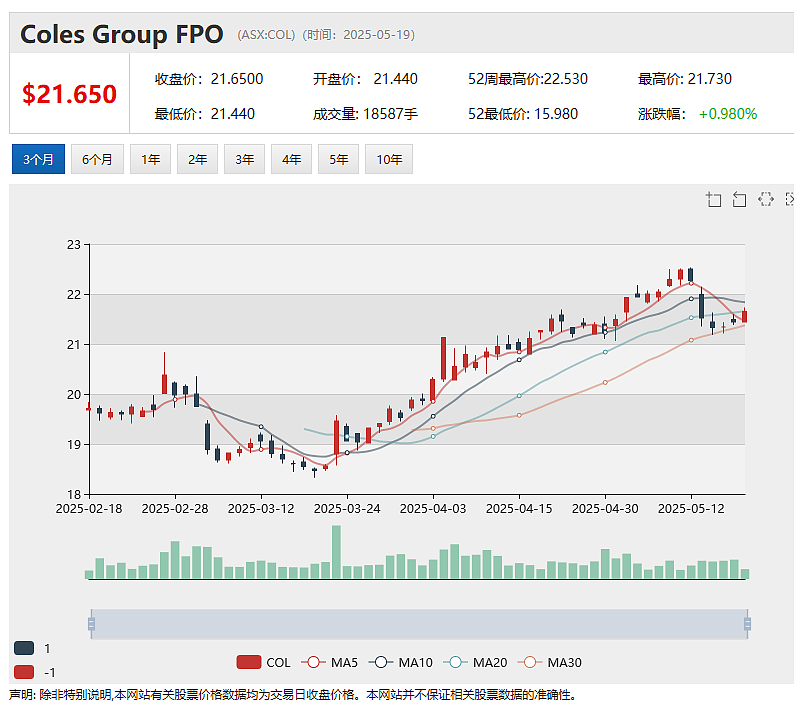809x714 pixels.
Task: Click the 22 label on price axis
Action: pos(74,295)
